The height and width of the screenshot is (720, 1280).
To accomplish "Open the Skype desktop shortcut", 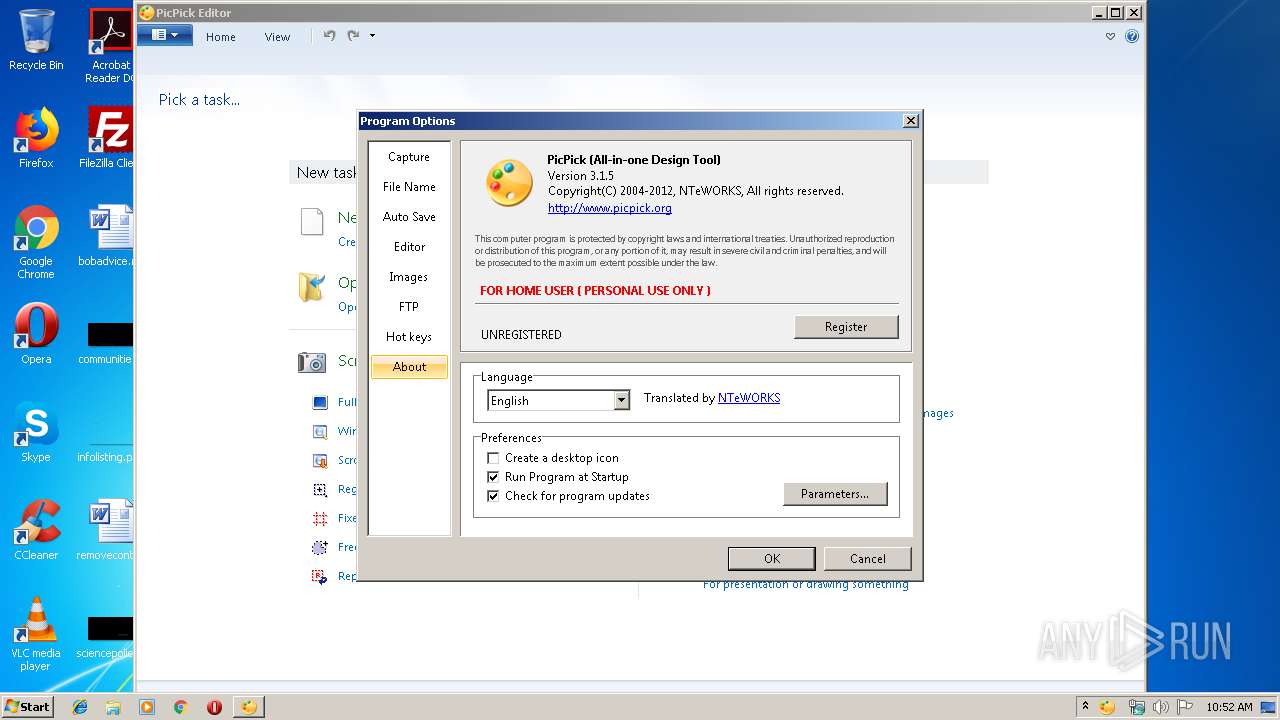I will [x=36, y=432].
